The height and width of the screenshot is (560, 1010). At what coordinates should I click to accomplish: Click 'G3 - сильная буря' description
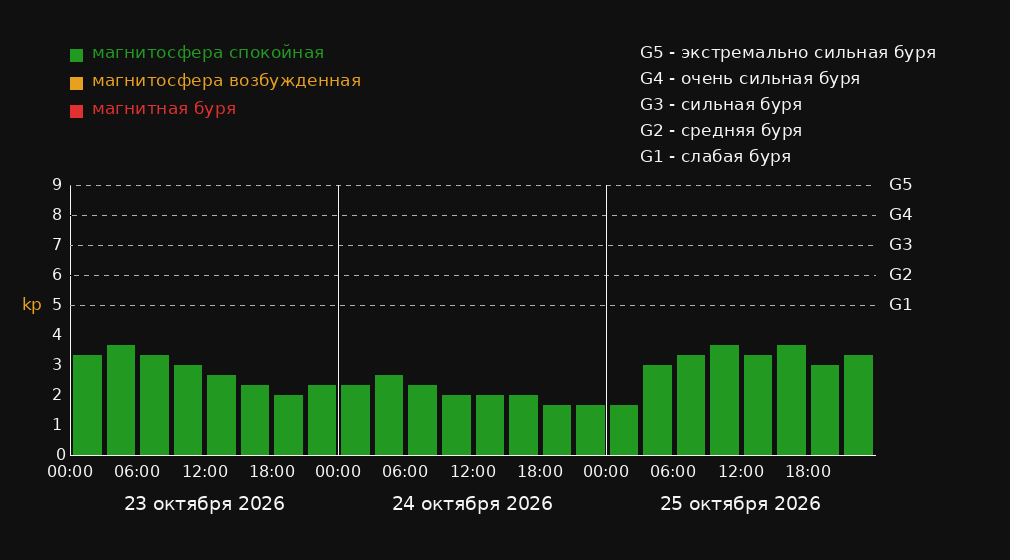(x=721, y=104)
